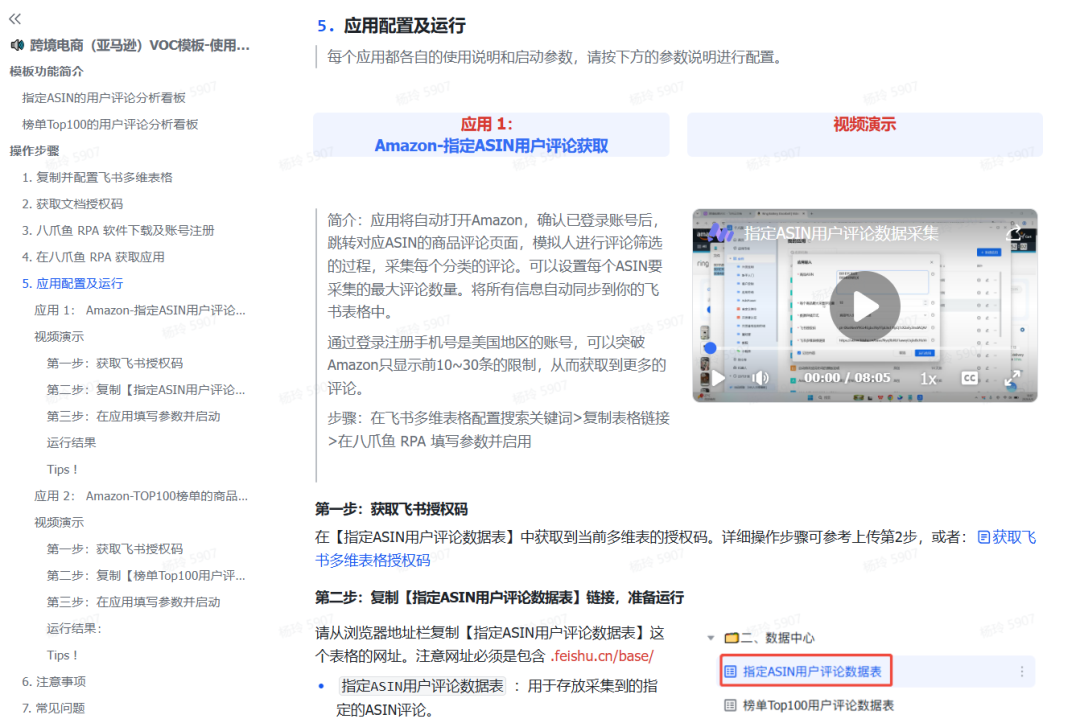Click the share icon on the video
This screenshot has width=1080, height=723.
(1016, 233)
